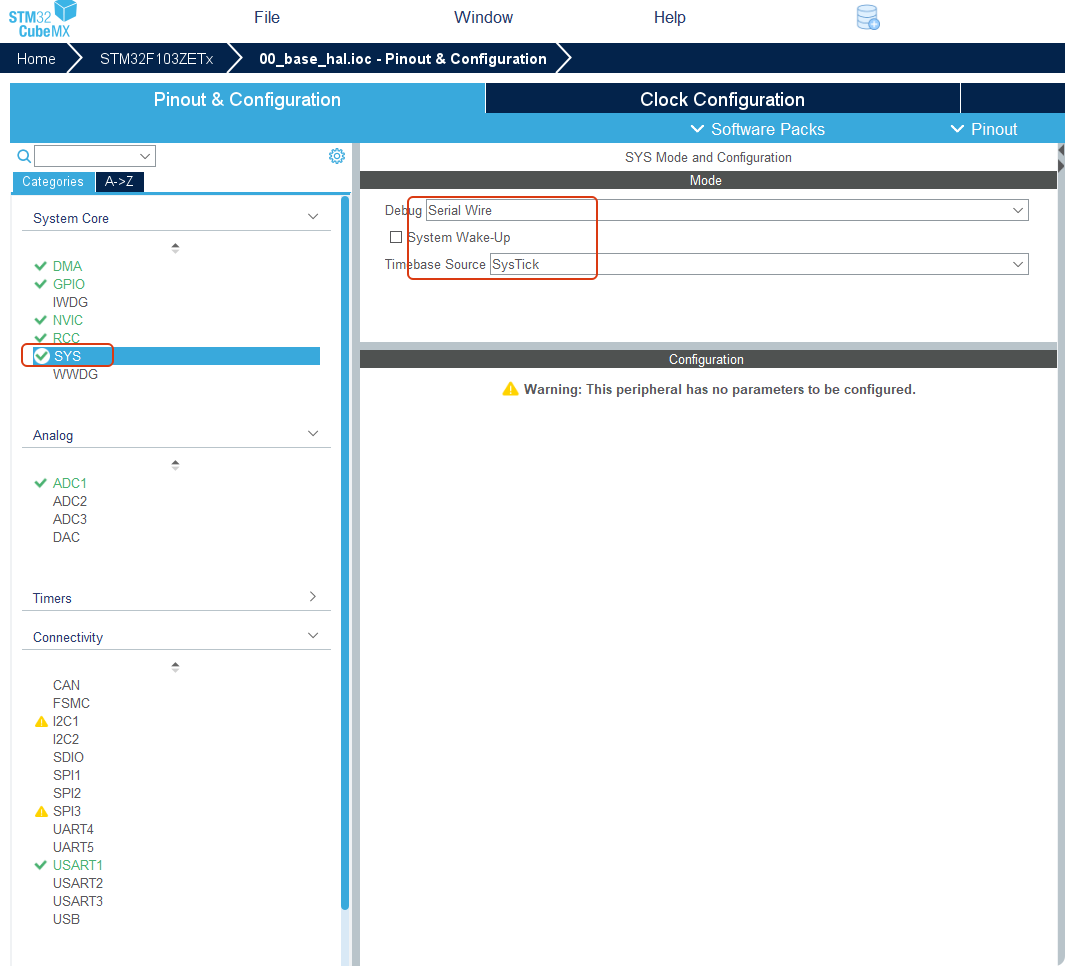Click the 00_base_hal.ioc breadcrumb
This screenshot has height=966, width=1065.
[403, 59]
